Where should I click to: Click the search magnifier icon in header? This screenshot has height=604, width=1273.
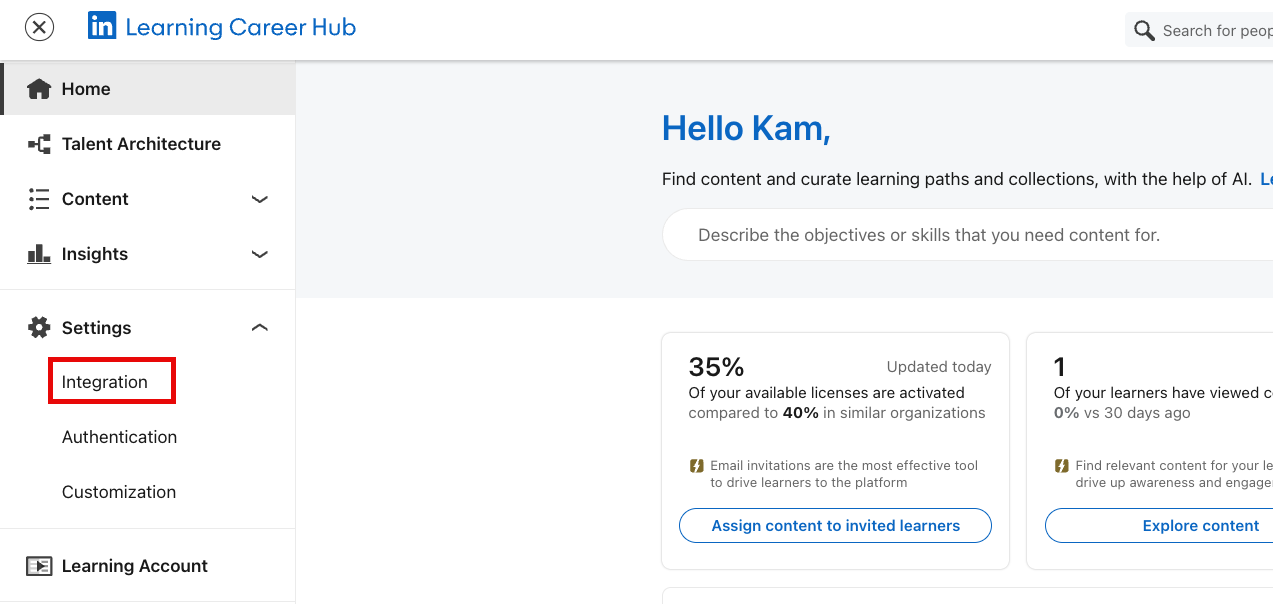(x=1143, y=30)
